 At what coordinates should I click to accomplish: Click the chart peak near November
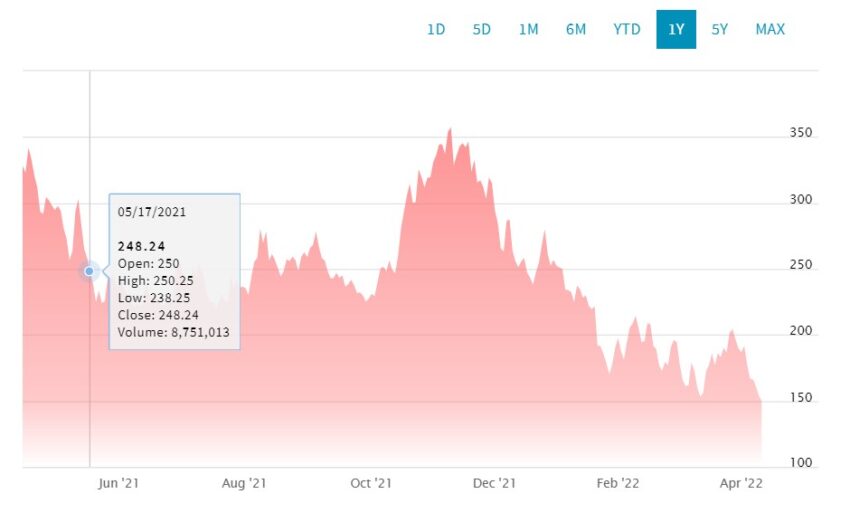click(x=449, y=130)
